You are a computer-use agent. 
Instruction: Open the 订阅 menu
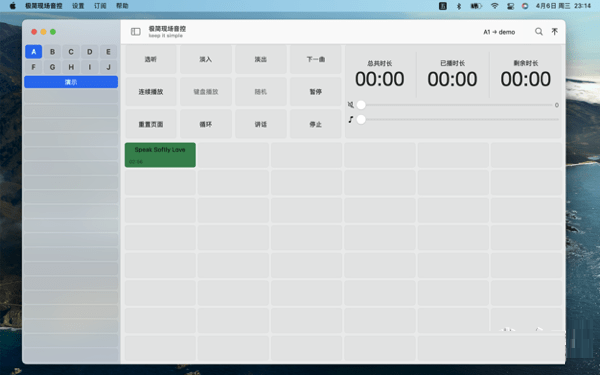pyautogui.click(x=100, y=6)
